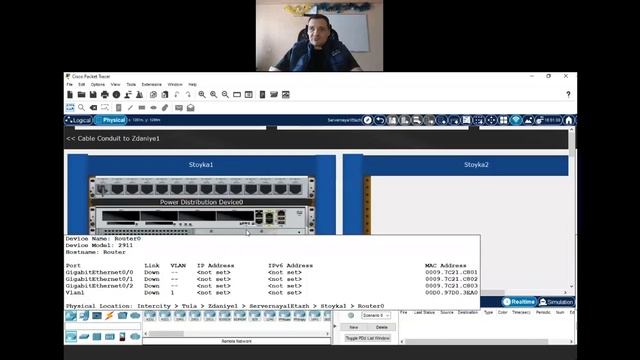This screenshot has height=360, width=640.
Task: Click the wireless signal icon
Action: (x=516, y=120)
